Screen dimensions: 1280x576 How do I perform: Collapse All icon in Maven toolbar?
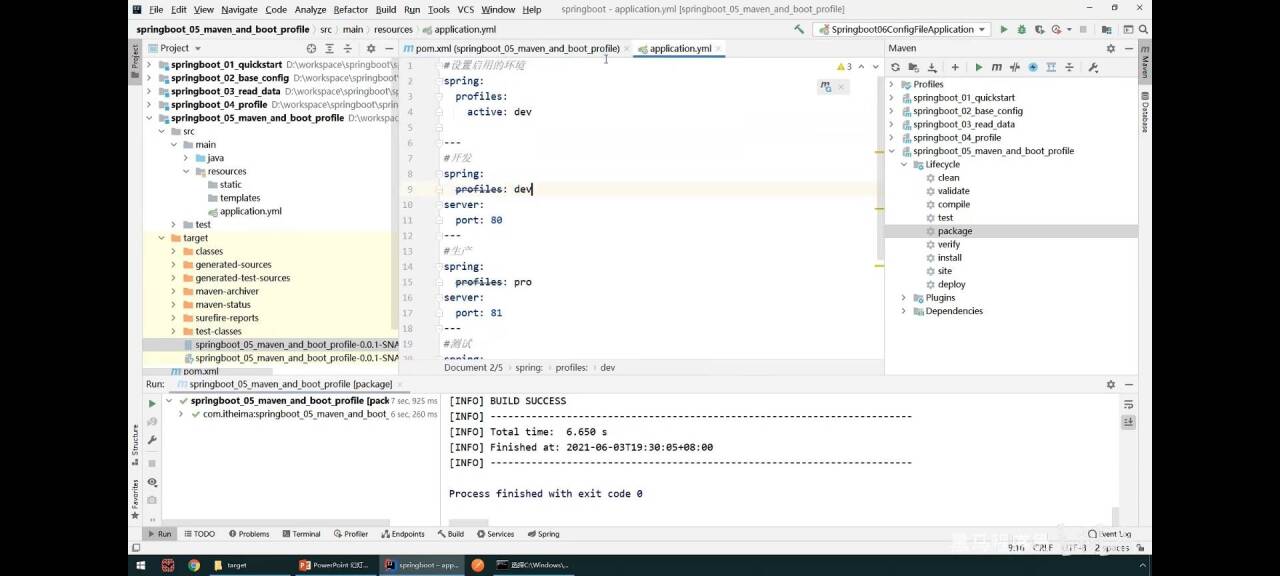[1069, 67]
